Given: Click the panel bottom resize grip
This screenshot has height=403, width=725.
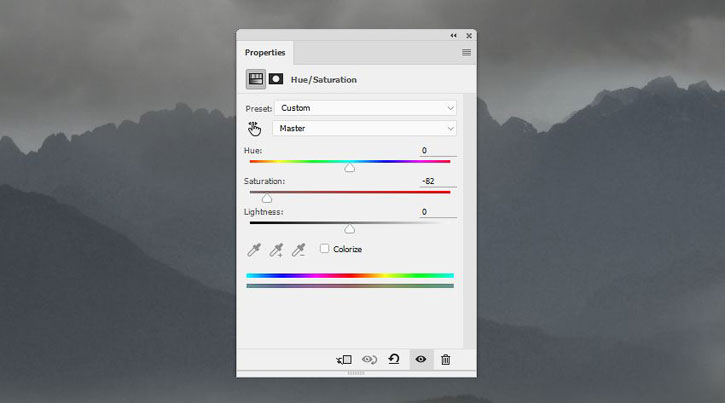Looking at the screenshot, I should click(x=356, y=372).
